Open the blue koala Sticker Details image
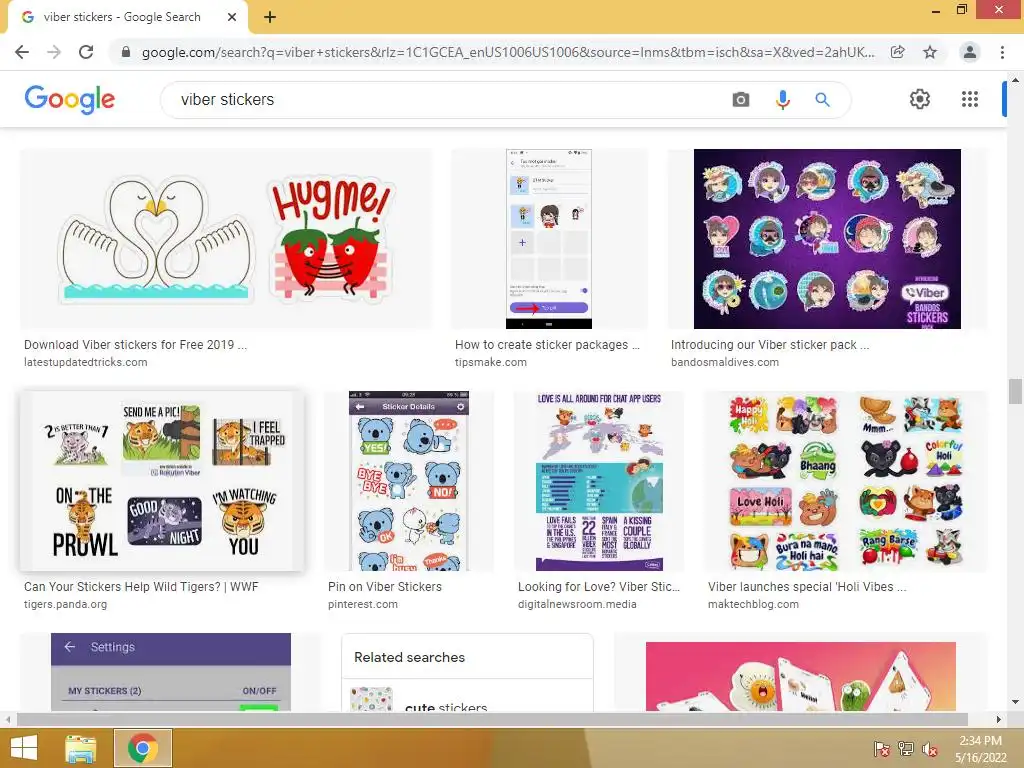Screen dimensions: 1024x768 (409, 481)
